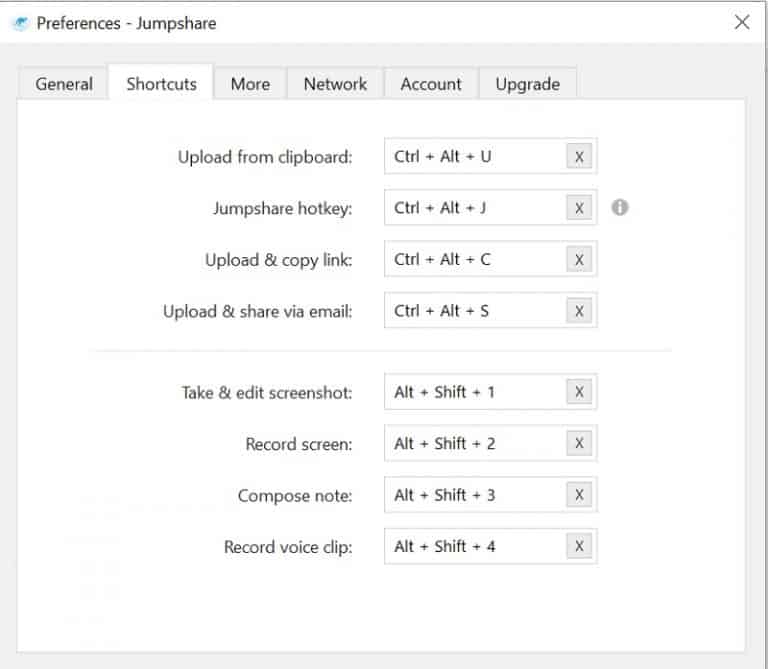Viewport: 768px width, 669px height.
Task: Clear the Take & edit screenshot shortcut
Action: coord(579,392)
